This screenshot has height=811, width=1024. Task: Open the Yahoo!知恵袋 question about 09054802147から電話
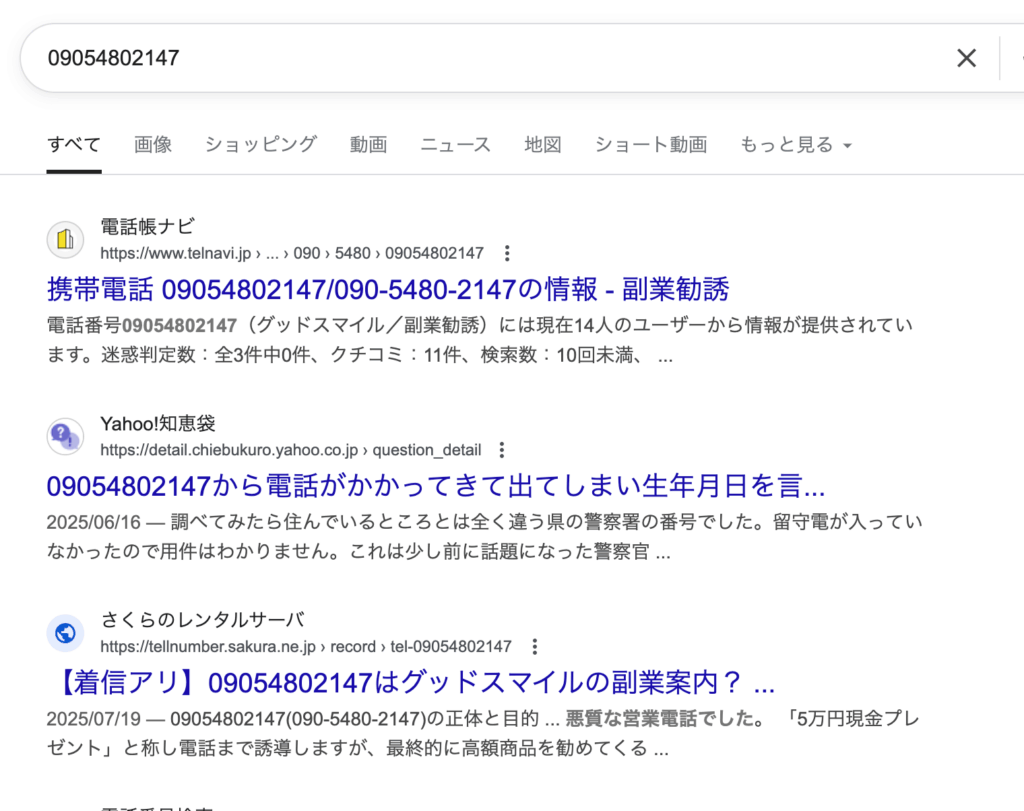pyautogui.click(x=436, y=486)
